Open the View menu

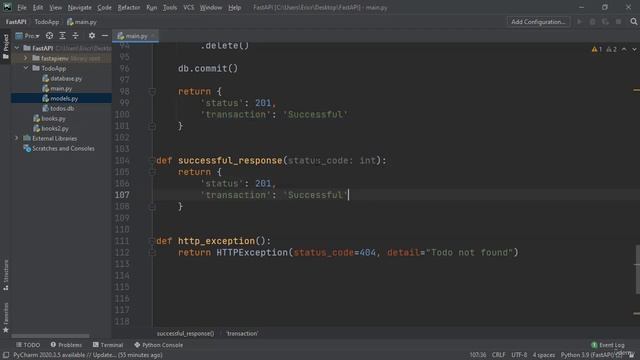56,7
